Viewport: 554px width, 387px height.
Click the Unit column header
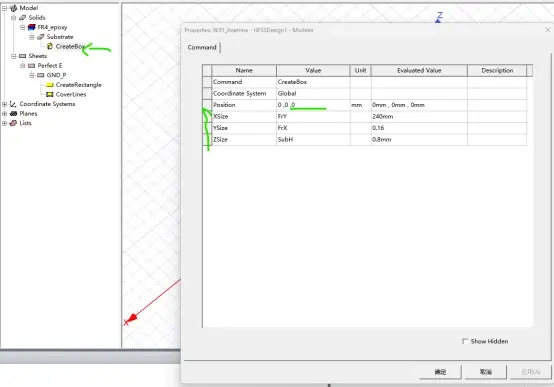360,70
